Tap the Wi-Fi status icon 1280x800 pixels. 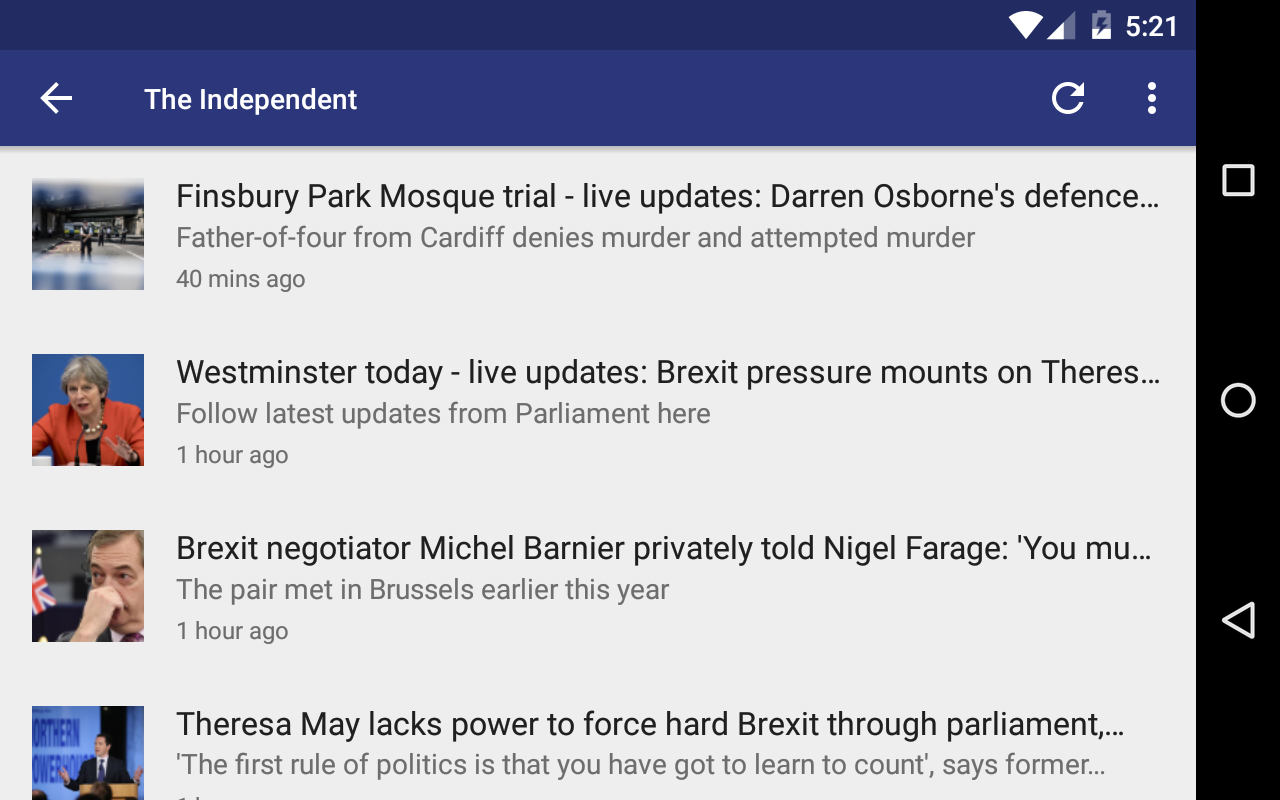[x=1025, y=25]
